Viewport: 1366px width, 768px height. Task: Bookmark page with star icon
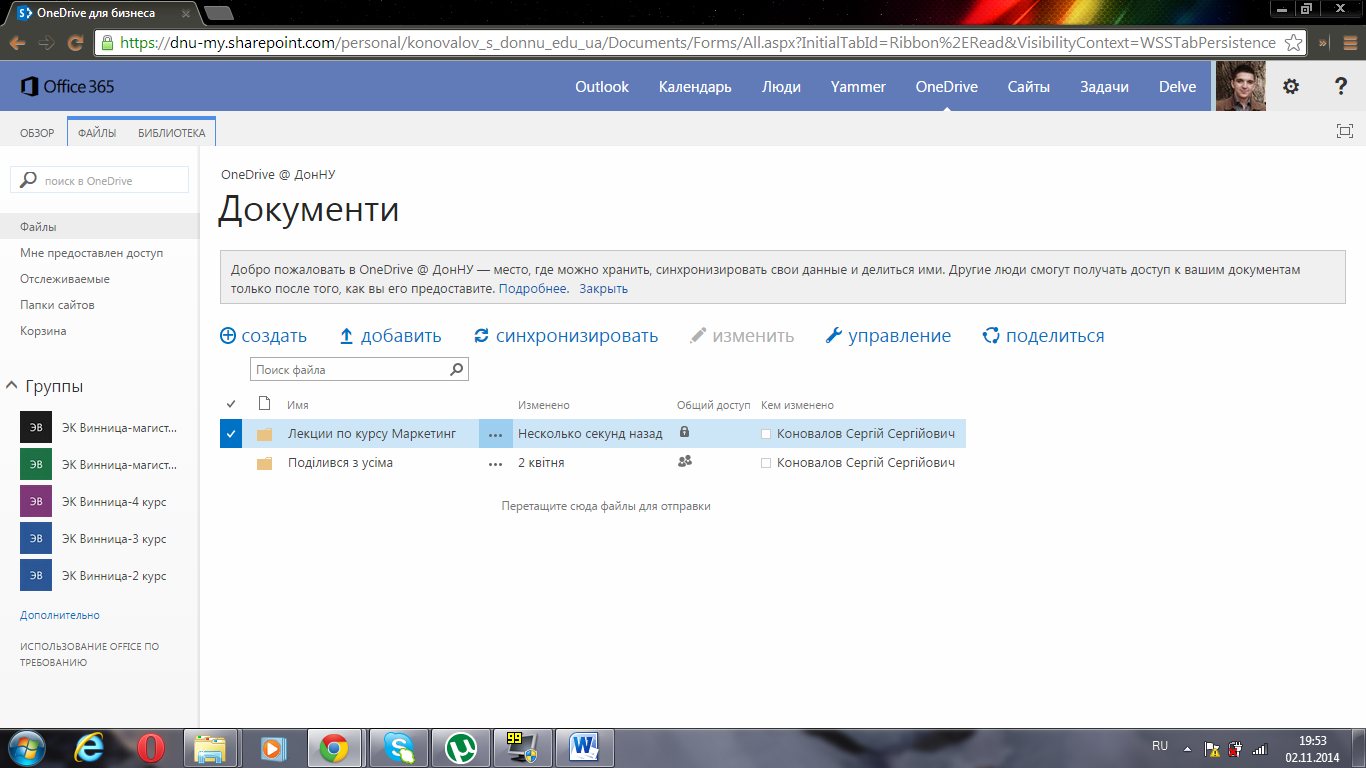point(1293,43)
